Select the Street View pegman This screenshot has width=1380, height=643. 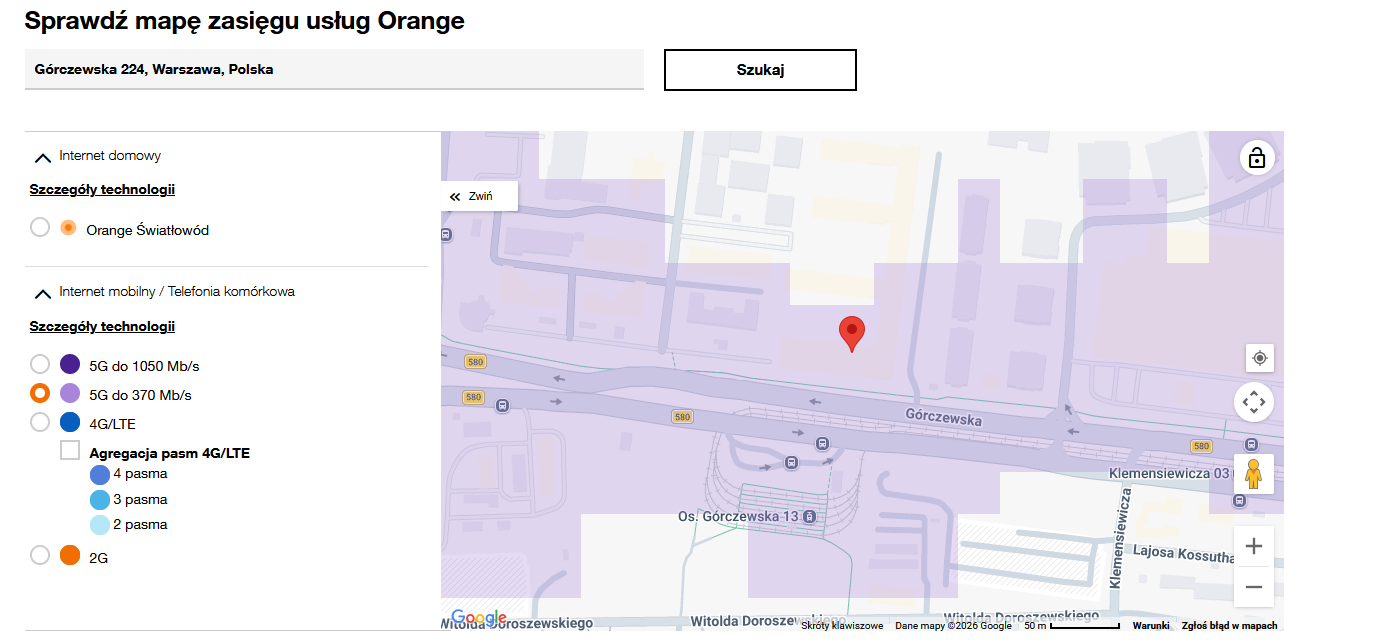(1254, 474)
